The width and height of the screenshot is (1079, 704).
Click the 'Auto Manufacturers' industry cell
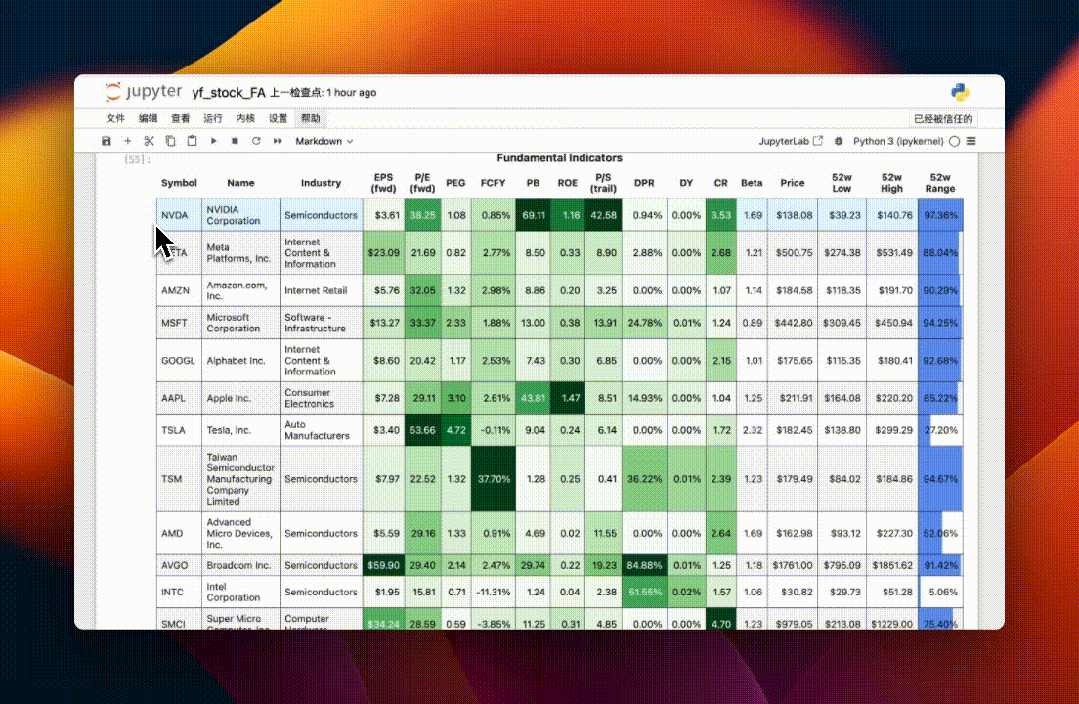321,430
